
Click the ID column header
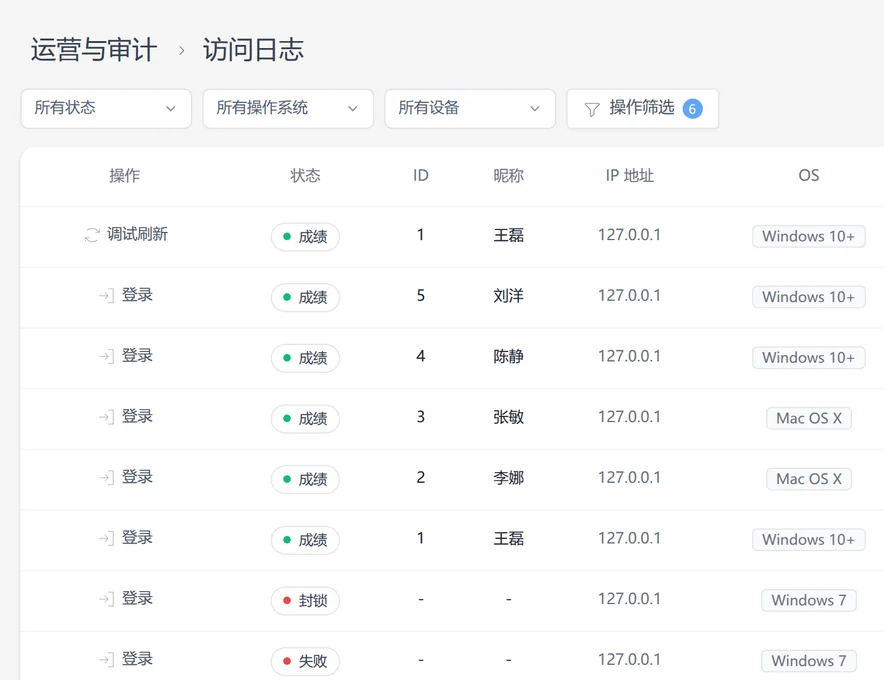click(x=421, y=175)
